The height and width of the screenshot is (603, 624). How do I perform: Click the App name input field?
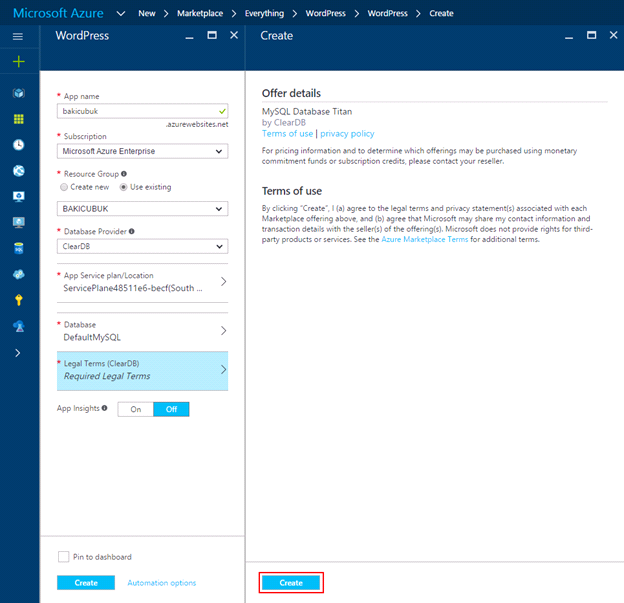click(142, 111)
